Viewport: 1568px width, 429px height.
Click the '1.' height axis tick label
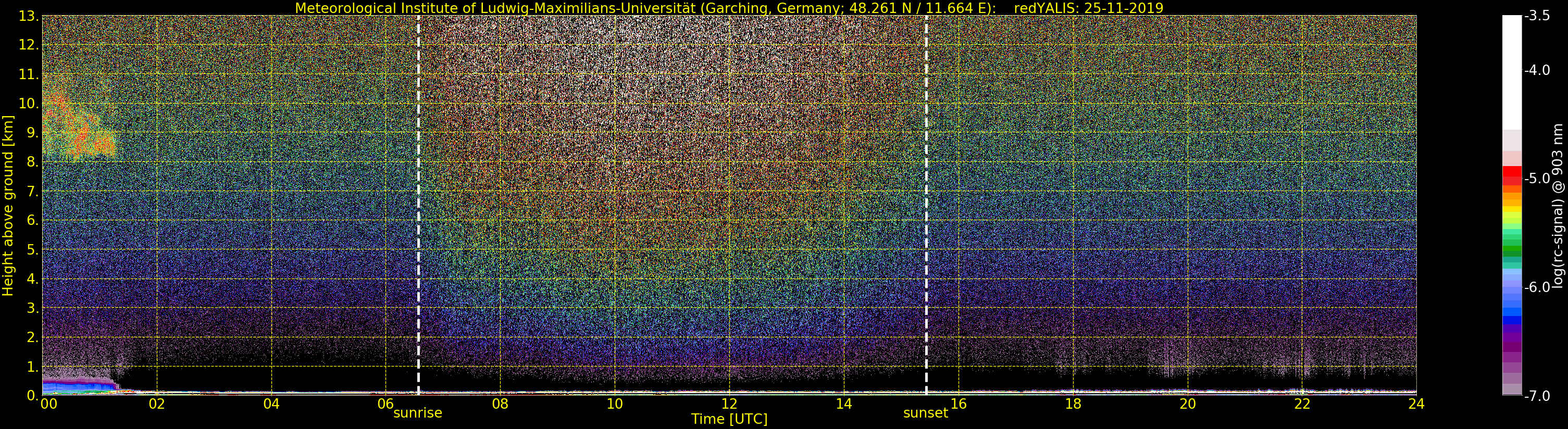[33, 367]
